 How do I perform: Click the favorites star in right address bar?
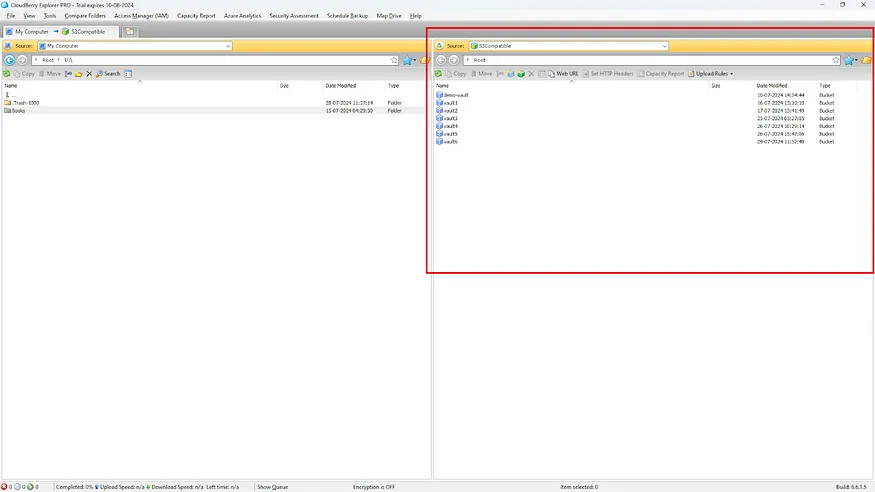[x=848, y=60]
